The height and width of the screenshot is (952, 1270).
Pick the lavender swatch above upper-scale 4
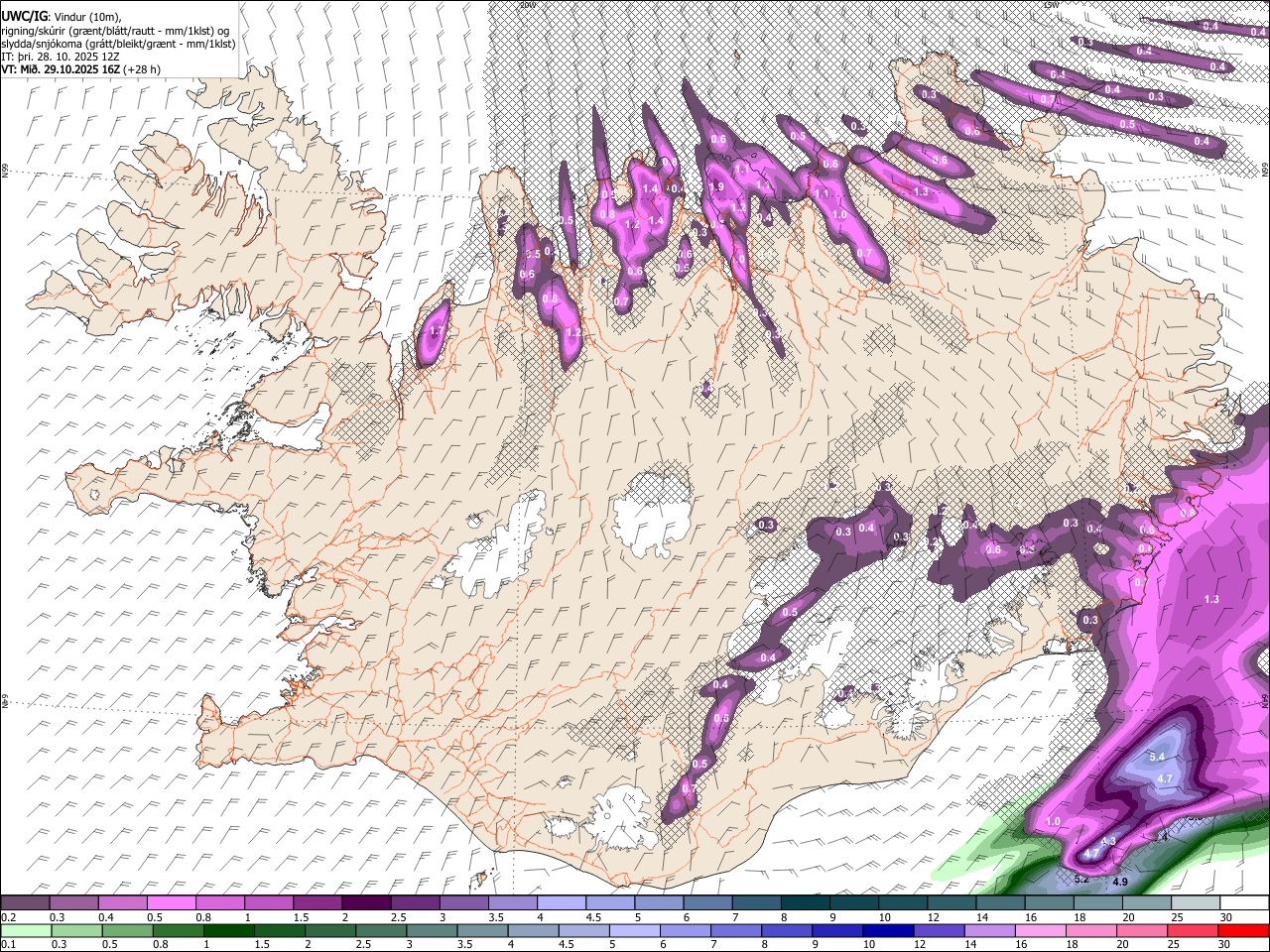tap(560, 902)
